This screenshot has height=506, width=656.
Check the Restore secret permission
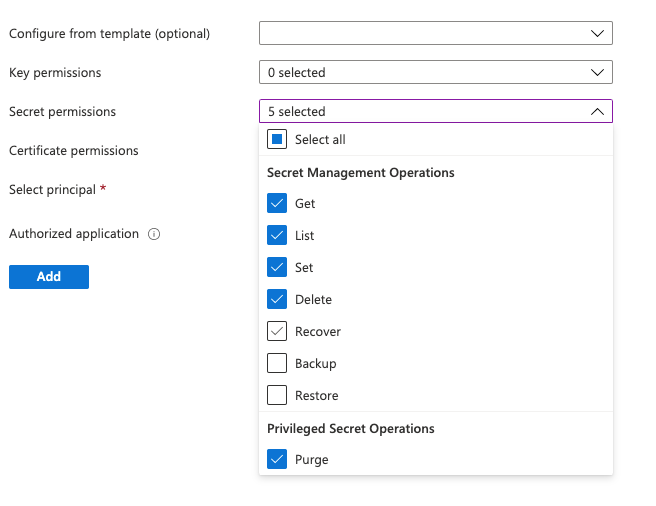tap(277, 396)
